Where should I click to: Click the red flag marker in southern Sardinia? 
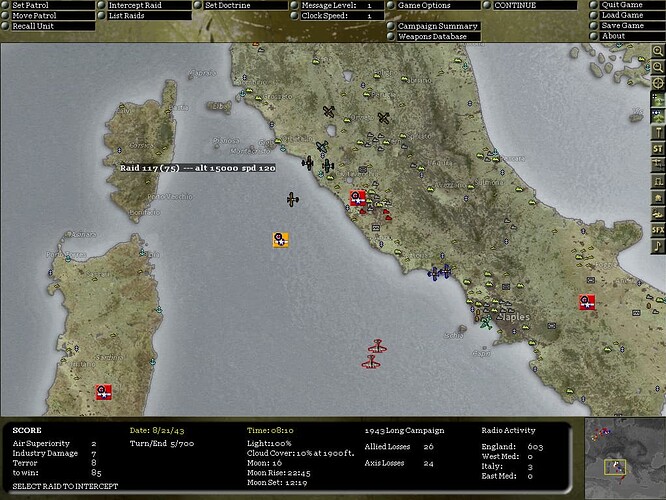coord(102,392)
